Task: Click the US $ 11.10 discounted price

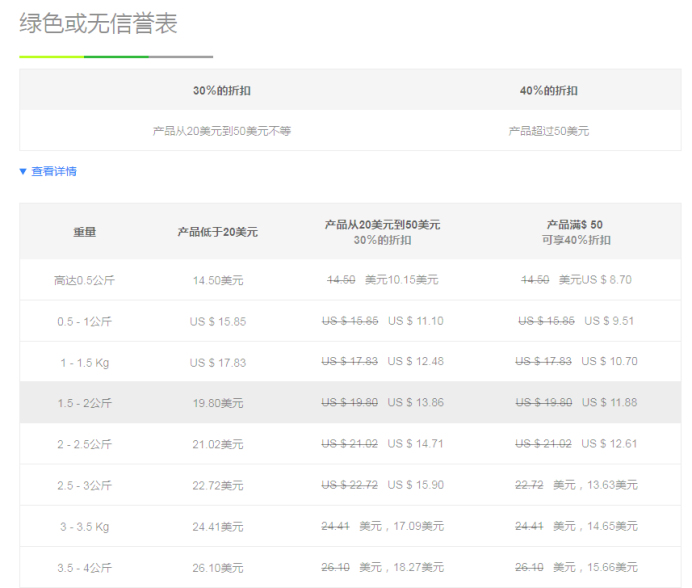Action: pyautogui.click(x=416, y=321)
